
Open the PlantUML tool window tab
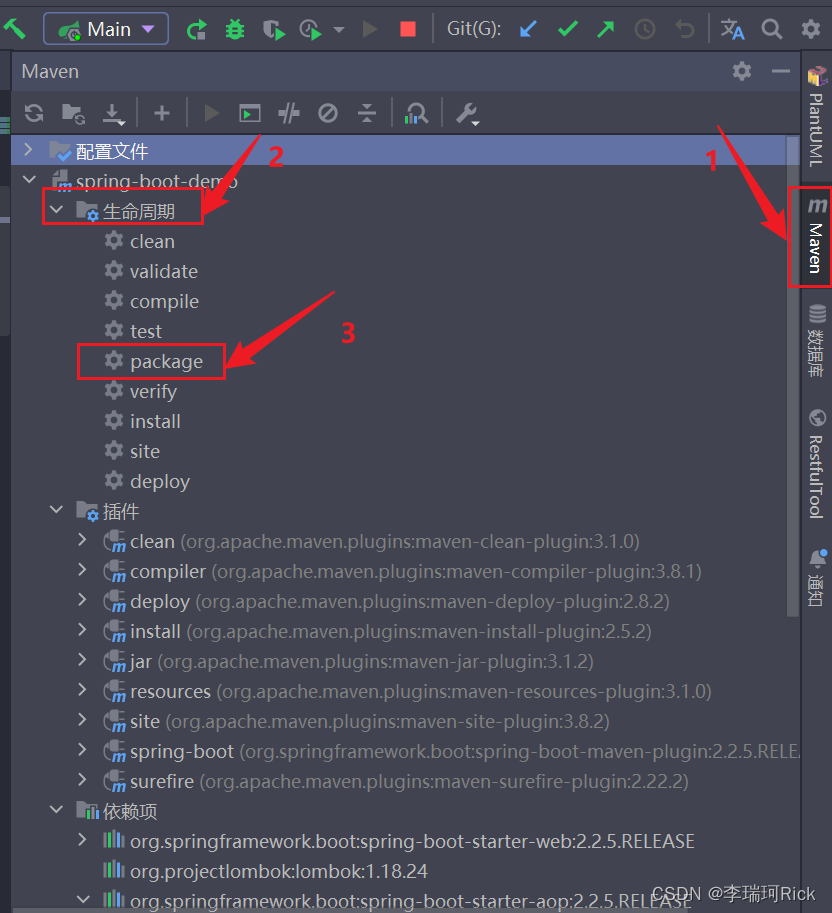click(817, 117)
